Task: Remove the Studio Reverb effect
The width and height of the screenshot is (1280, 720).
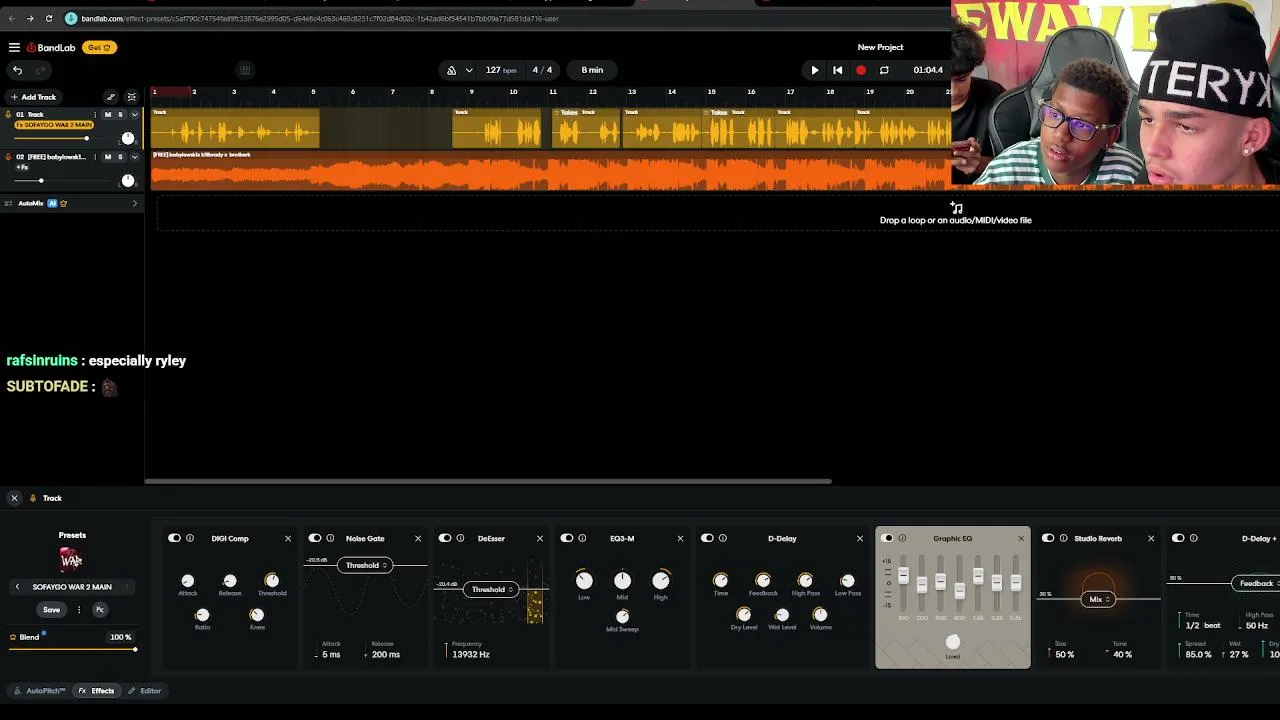Action: tap(1151, 539)
